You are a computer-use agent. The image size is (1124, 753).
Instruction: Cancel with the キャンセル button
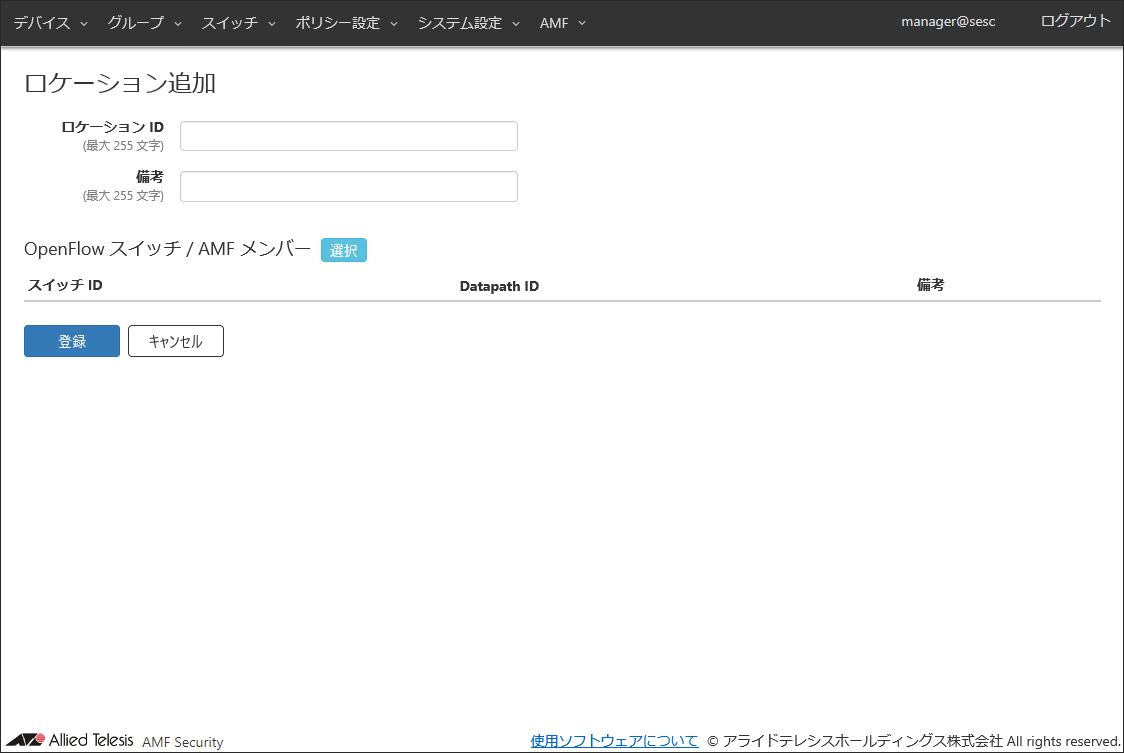[176, 341]
